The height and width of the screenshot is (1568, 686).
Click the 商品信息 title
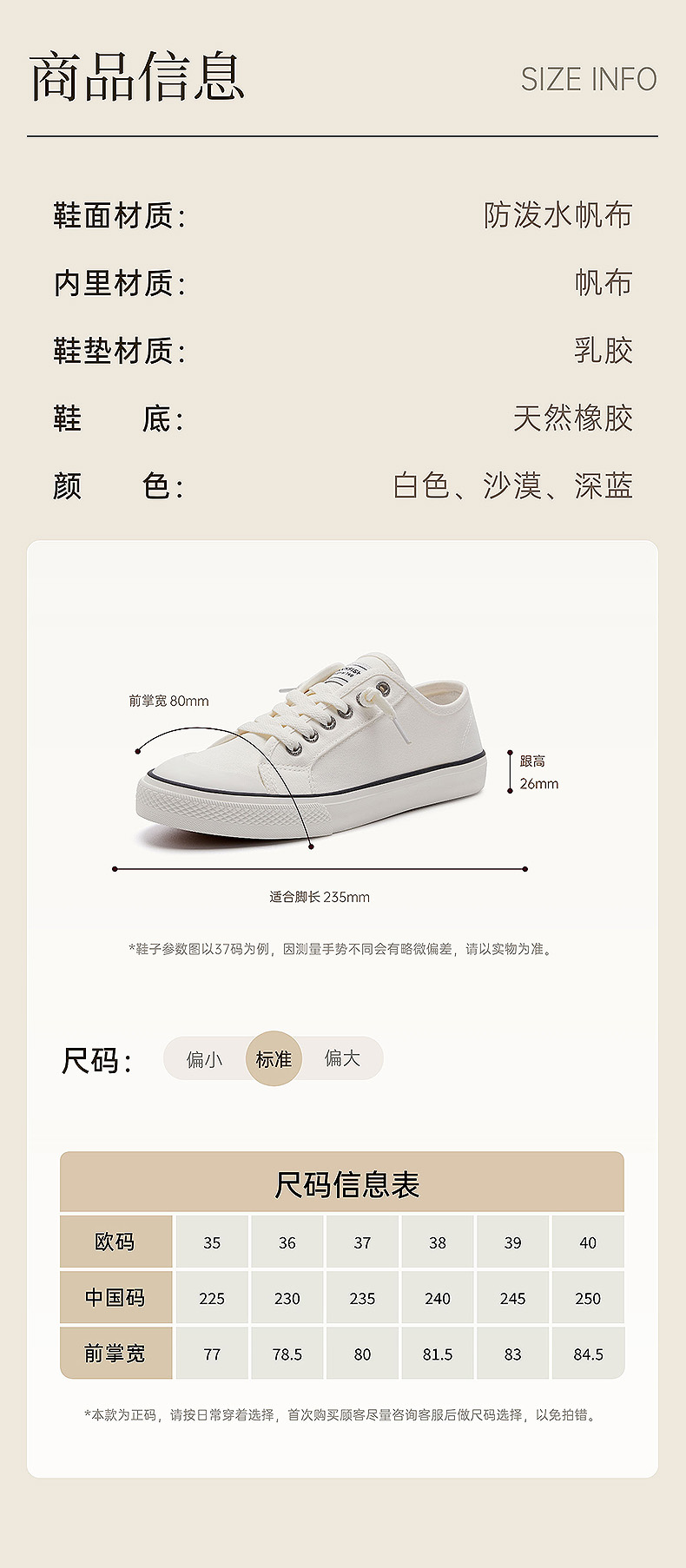pos(137,76)
